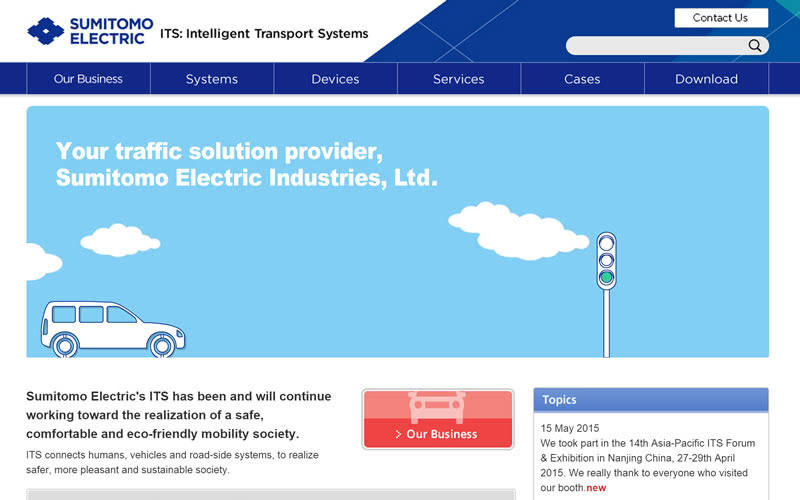
Task: Click the hero banner traffic illustration
Action: (397, 232)
